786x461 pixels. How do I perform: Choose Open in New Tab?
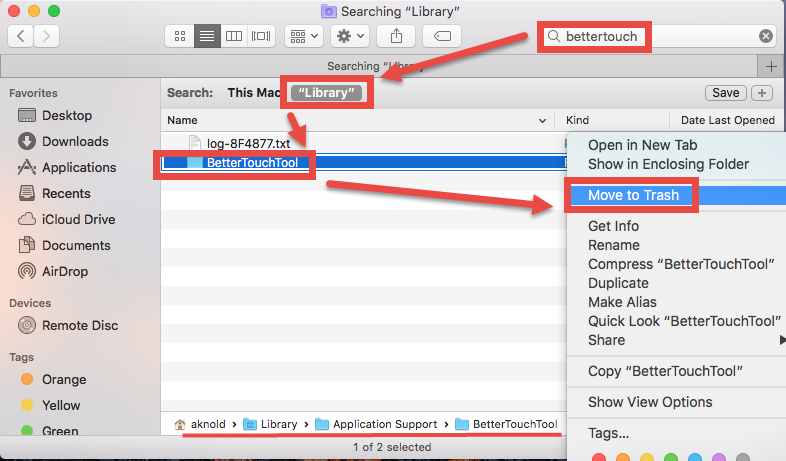[x=642, y=145]
